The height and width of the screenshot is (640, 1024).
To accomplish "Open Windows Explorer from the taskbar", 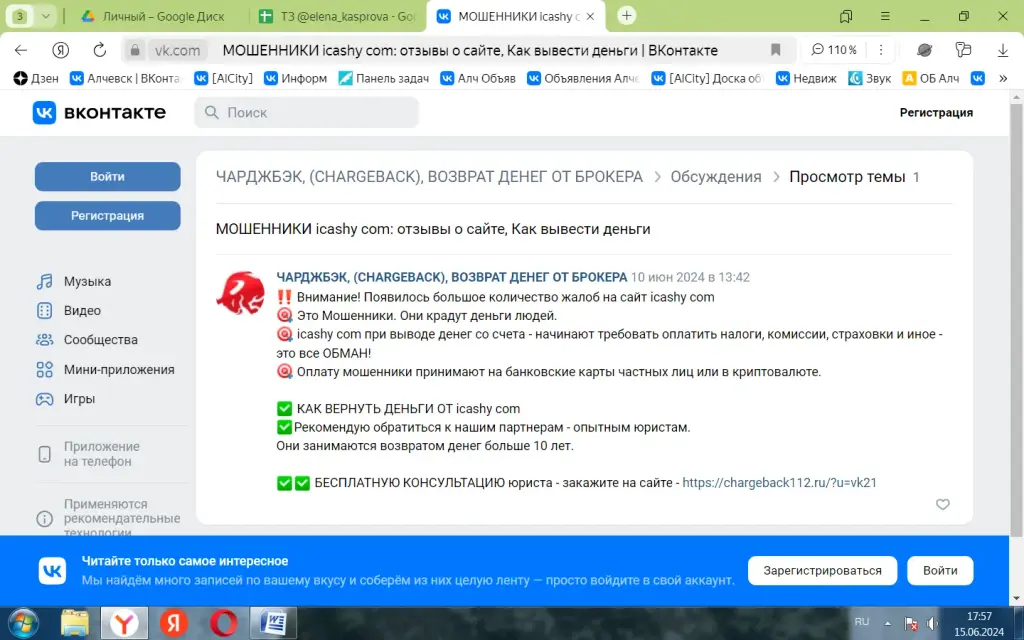I will pyautogui.click(x=74, y=622).
